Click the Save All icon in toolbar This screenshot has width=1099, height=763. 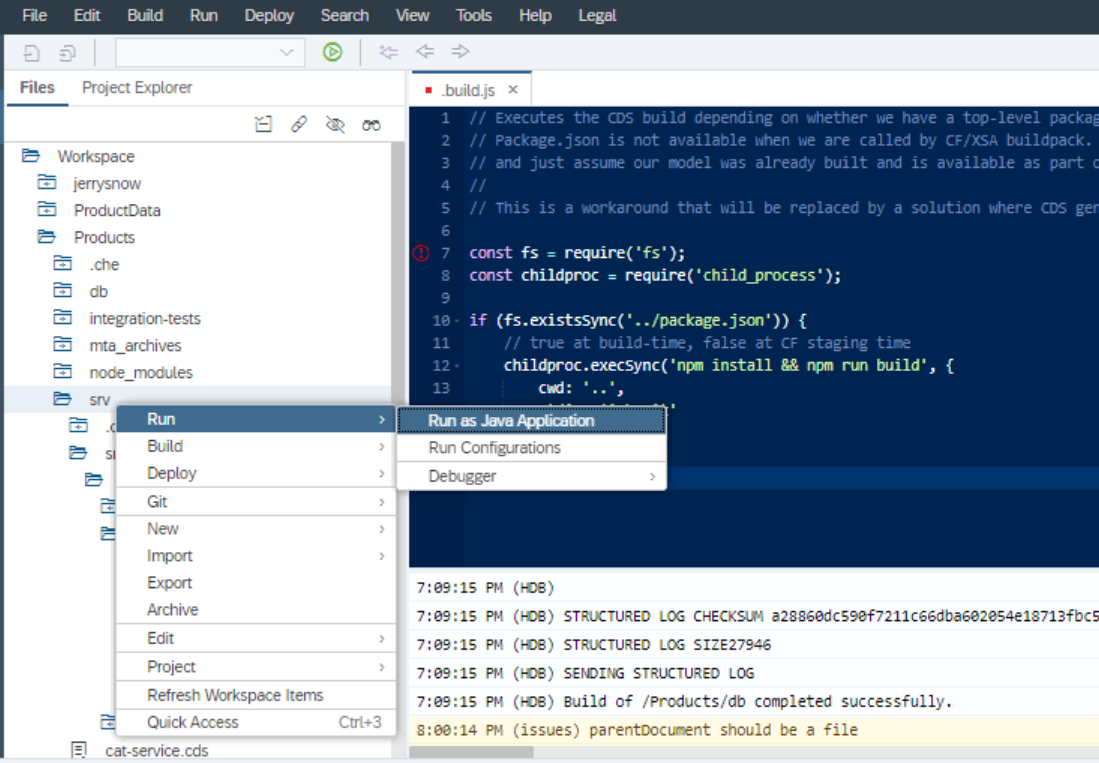[x=67, y=53]
